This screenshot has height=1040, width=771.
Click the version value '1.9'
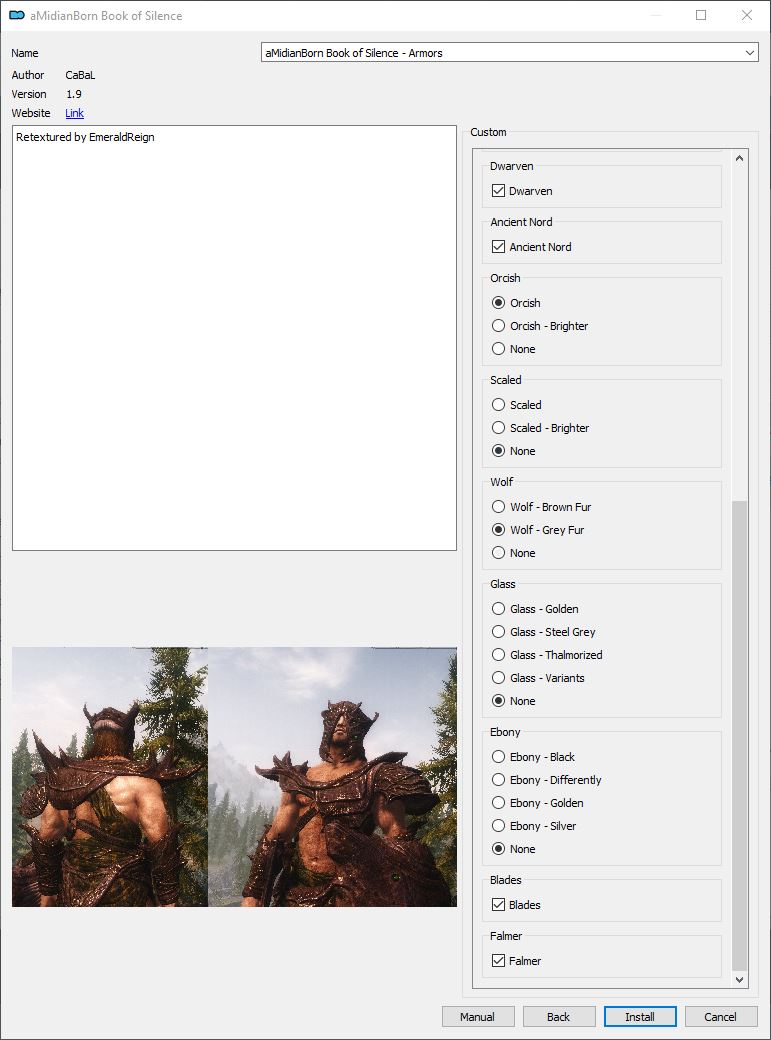point(74,94)
